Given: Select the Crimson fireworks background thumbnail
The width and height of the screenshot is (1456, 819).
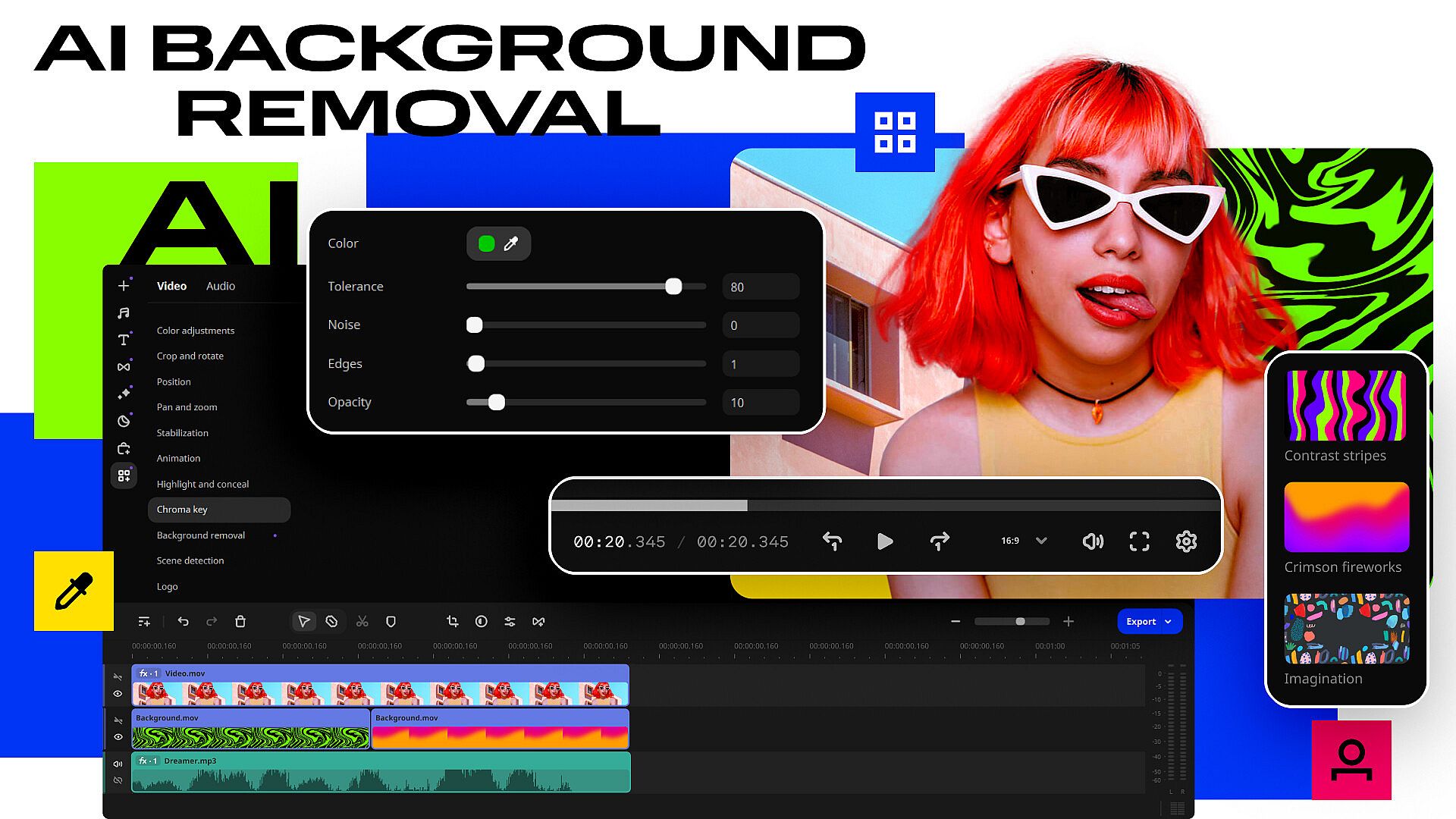Looking at the screenshot, I should point(1346,517).
